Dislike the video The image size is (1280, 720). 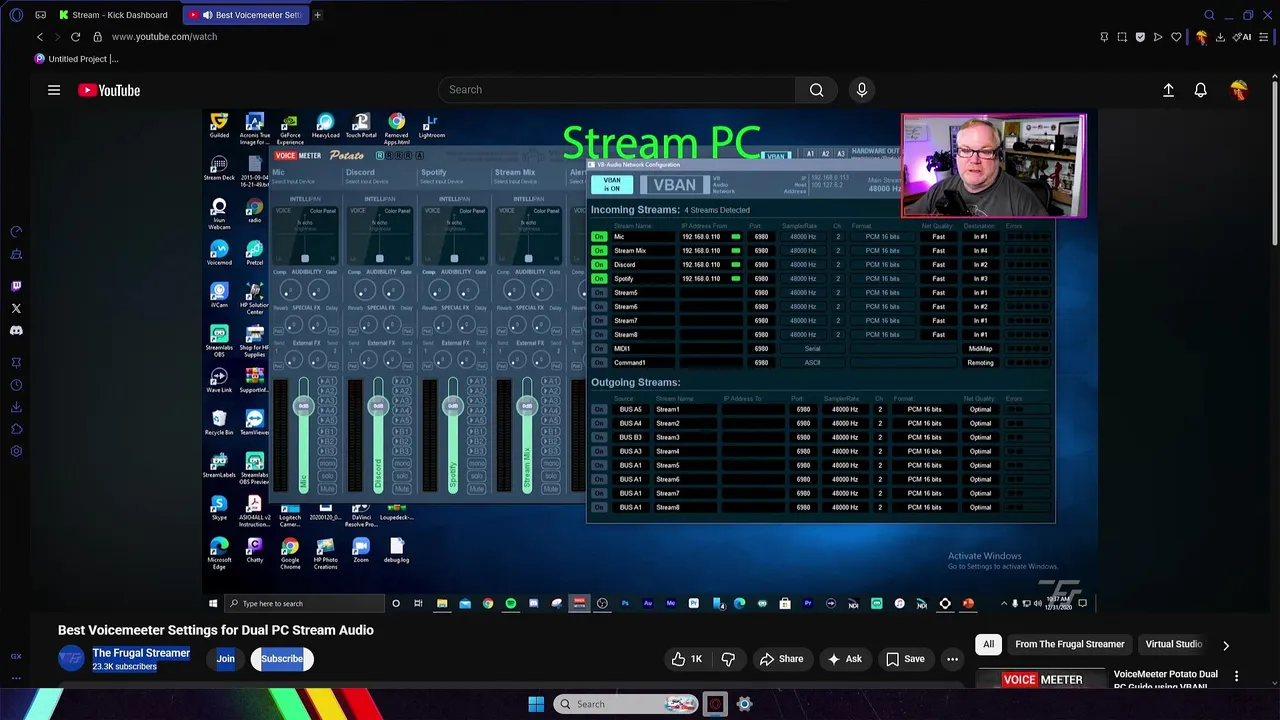pos(729,659)
